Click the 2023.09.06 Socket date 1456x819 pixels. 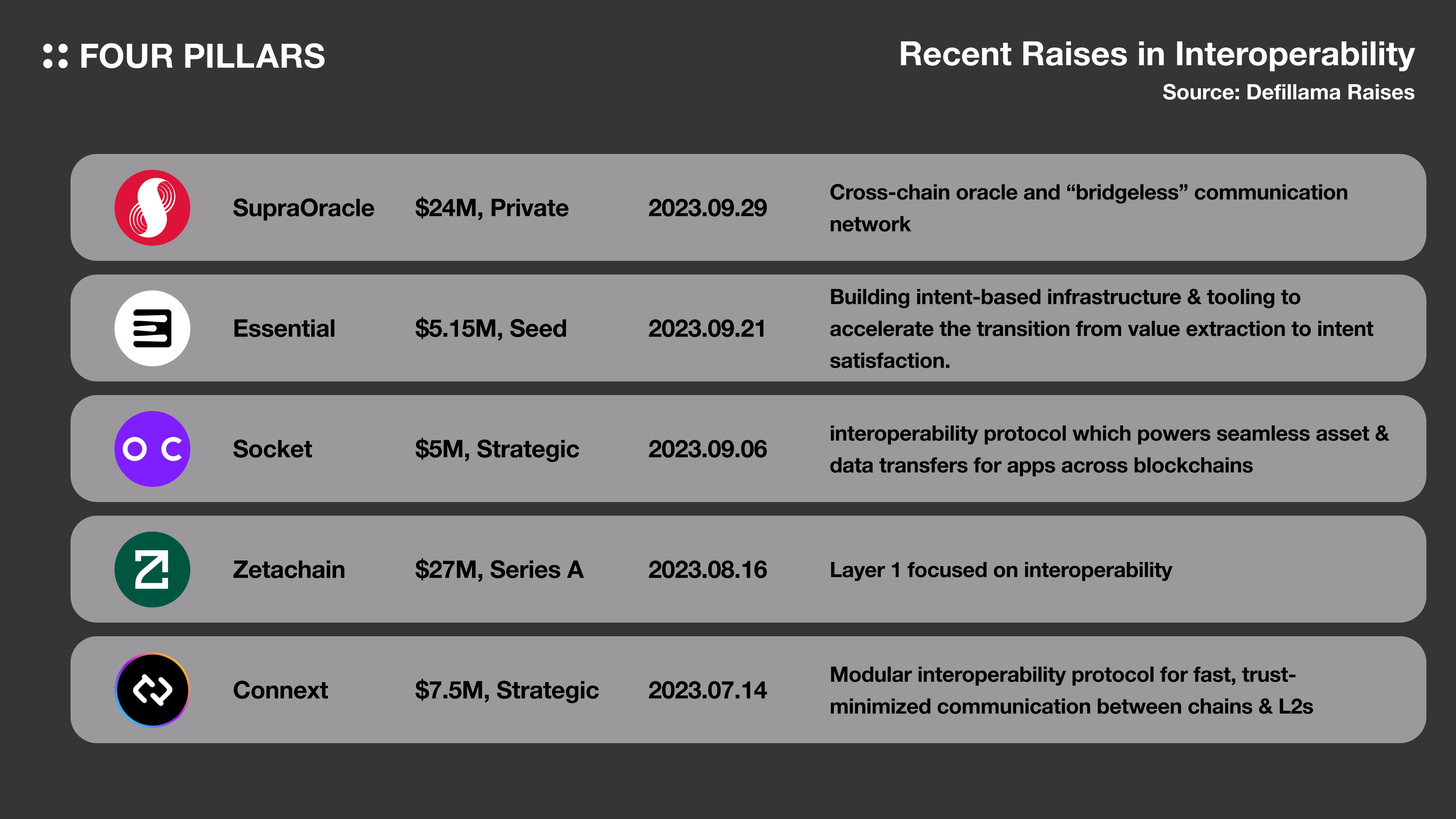click(707, 449)
